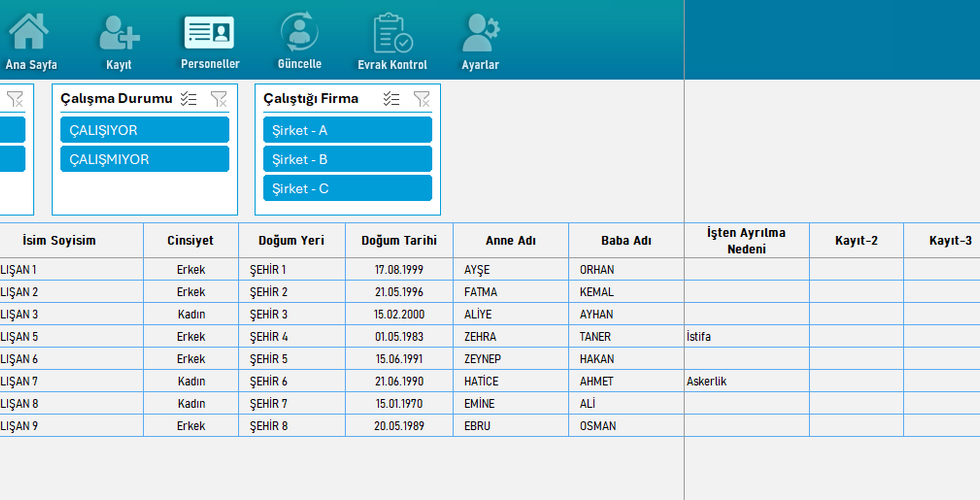This screenshot has width=980, height=500.
Task: Click birth date 15.01.1970
Action: 399,404
